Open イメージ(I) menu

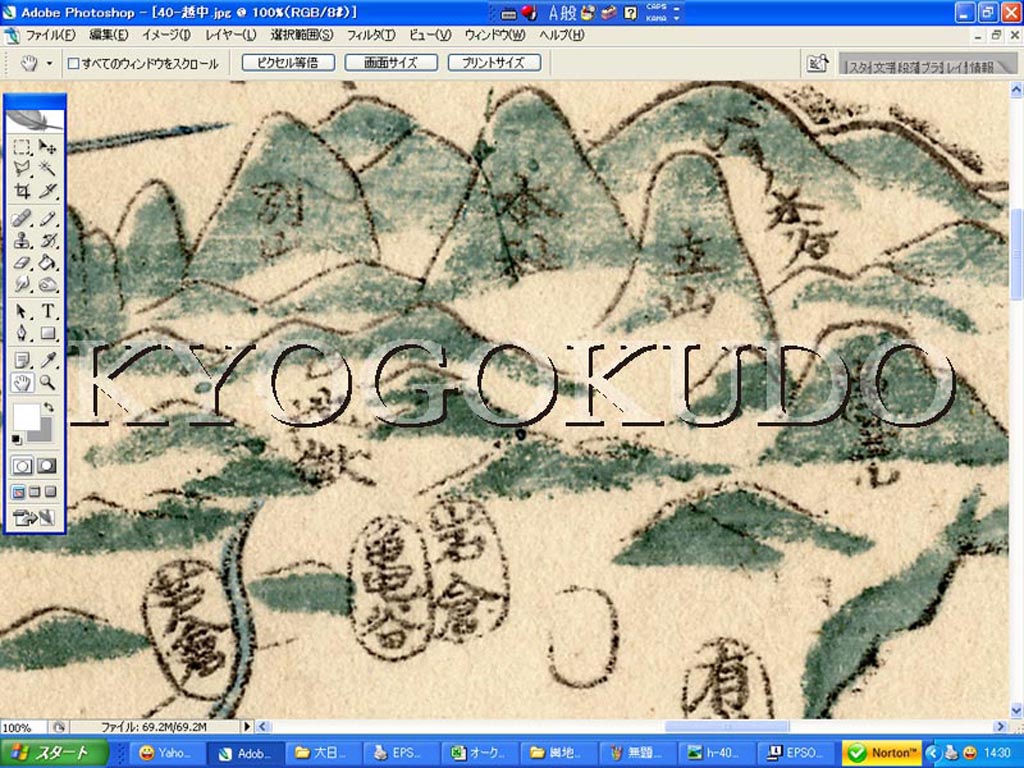click(167, 35)
